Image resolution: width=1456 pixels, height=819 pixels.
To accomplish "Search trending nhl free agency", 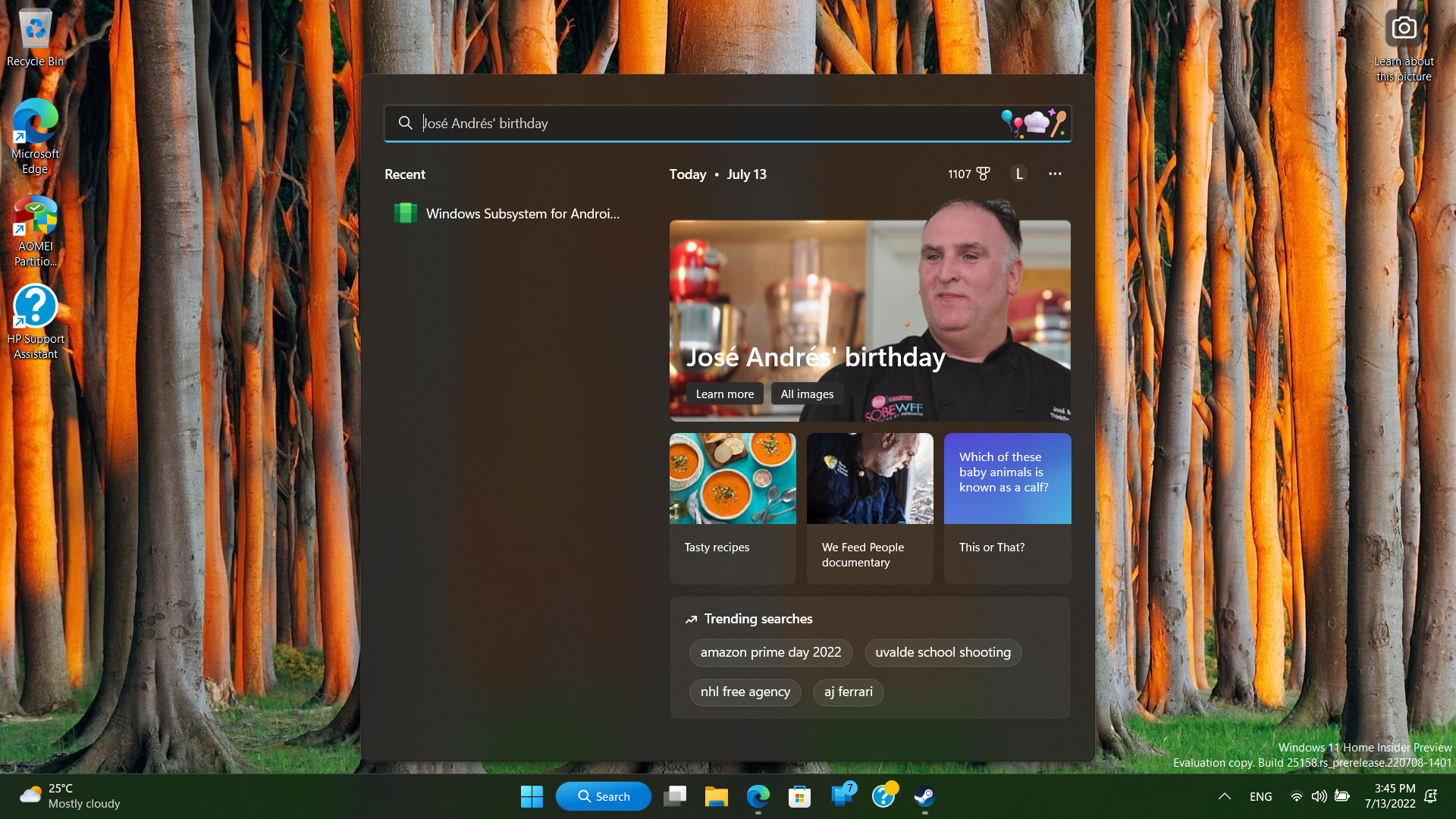I will [x=745, y=692].
